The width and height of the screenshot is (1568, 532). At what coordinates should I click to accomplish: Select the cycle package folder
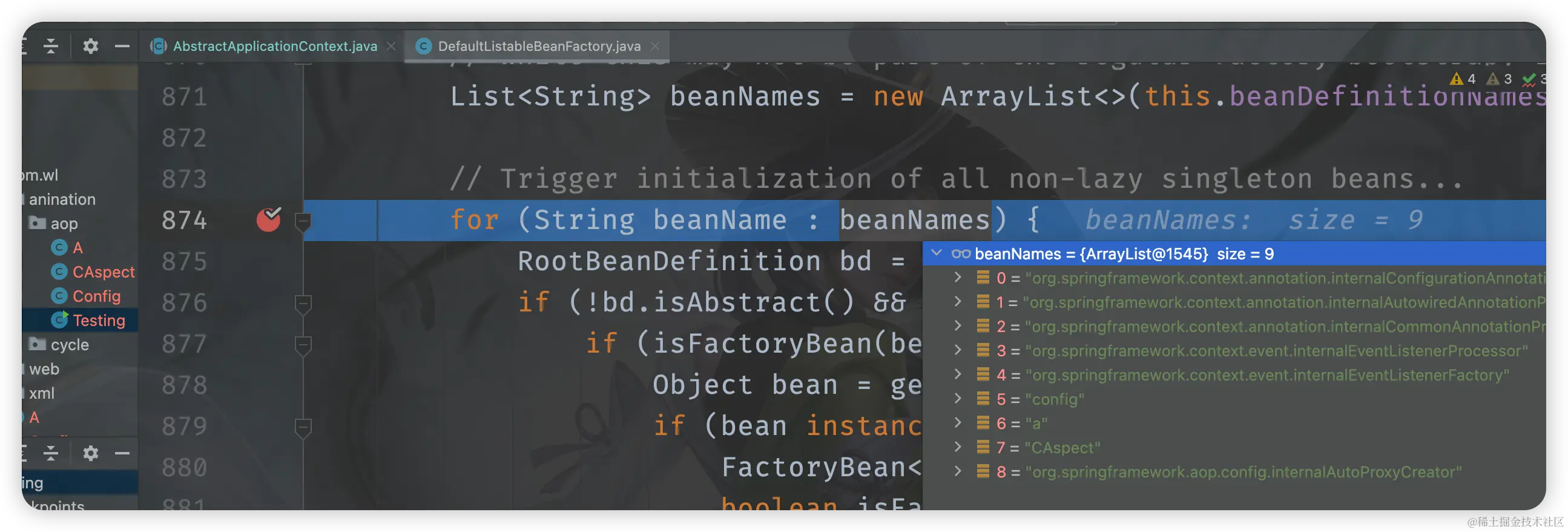70,345
